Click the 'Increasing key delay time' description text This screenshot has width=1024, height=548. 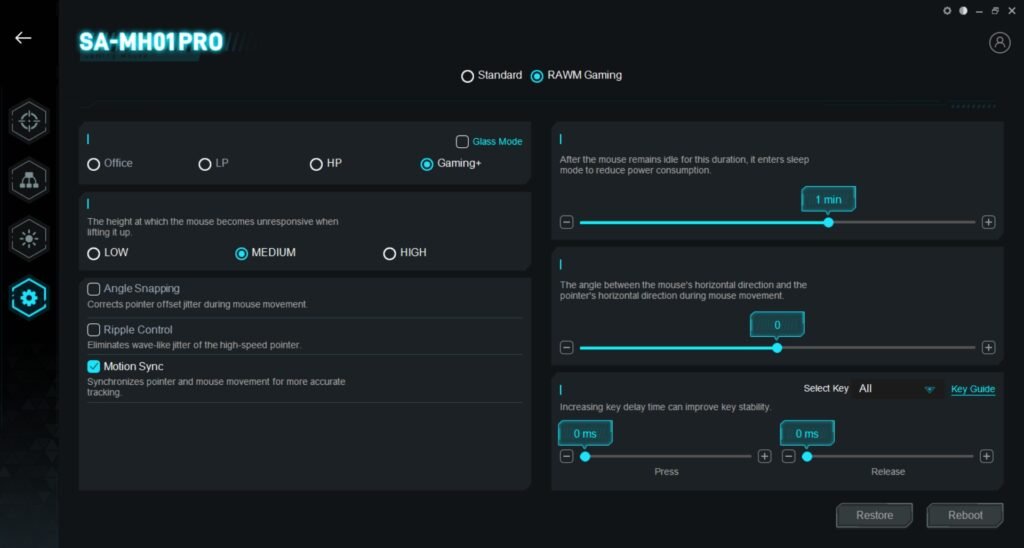(x=665, y=407)
